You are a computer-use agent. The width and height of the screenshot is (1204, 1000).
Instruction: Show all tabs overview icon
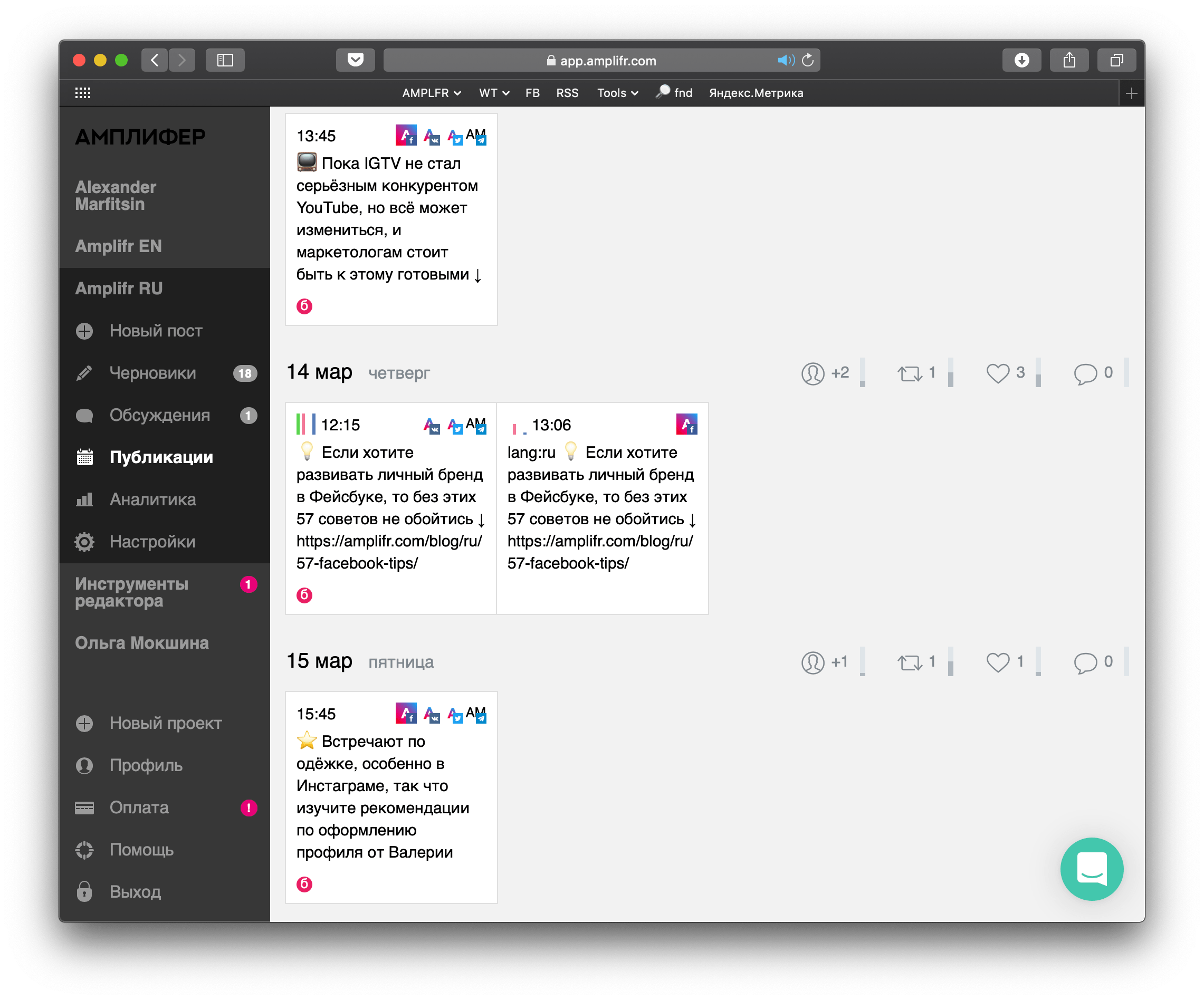coord(1117,60)
